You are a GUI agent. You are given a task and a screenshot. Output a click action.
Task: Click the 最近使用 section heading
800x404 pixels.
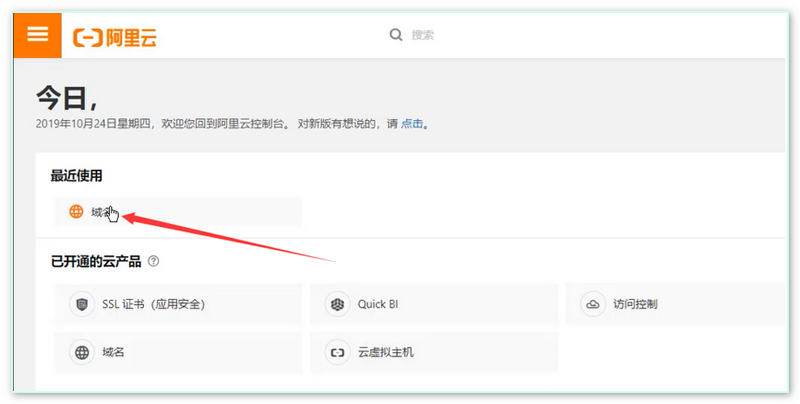[76, 176]
